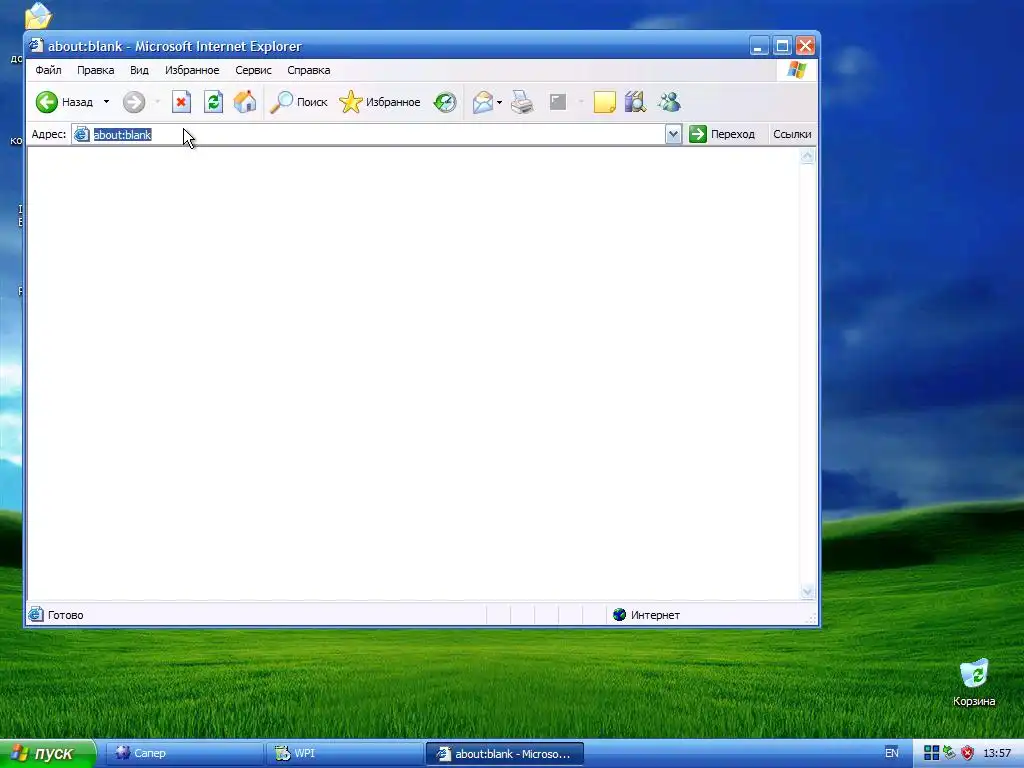
Task: Click the red shield security tray icon
Action: (x=967, y=753)
